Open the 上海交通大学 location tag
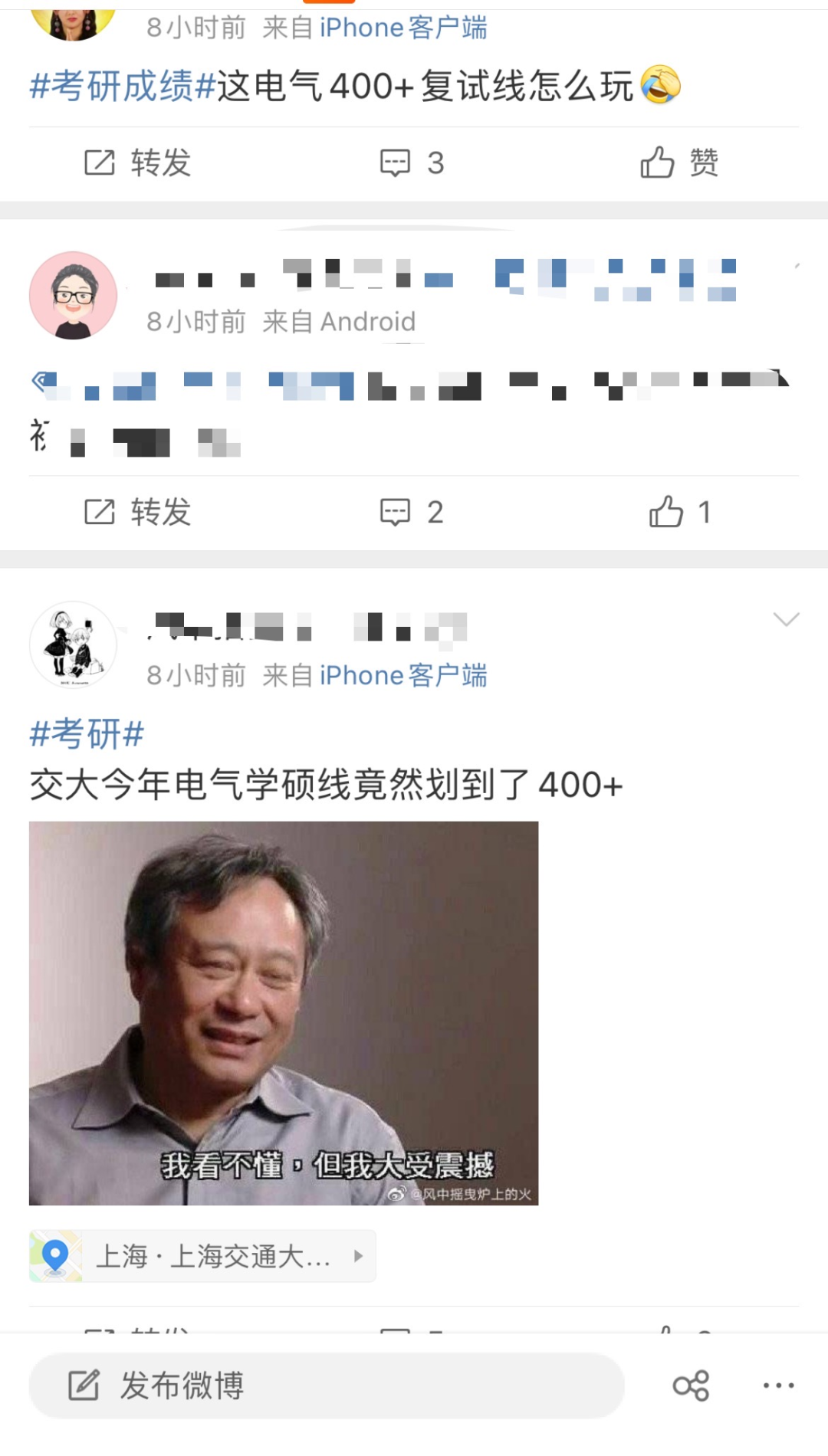The width and height of the screenshot is (828, 1456). click(202, 1256)
